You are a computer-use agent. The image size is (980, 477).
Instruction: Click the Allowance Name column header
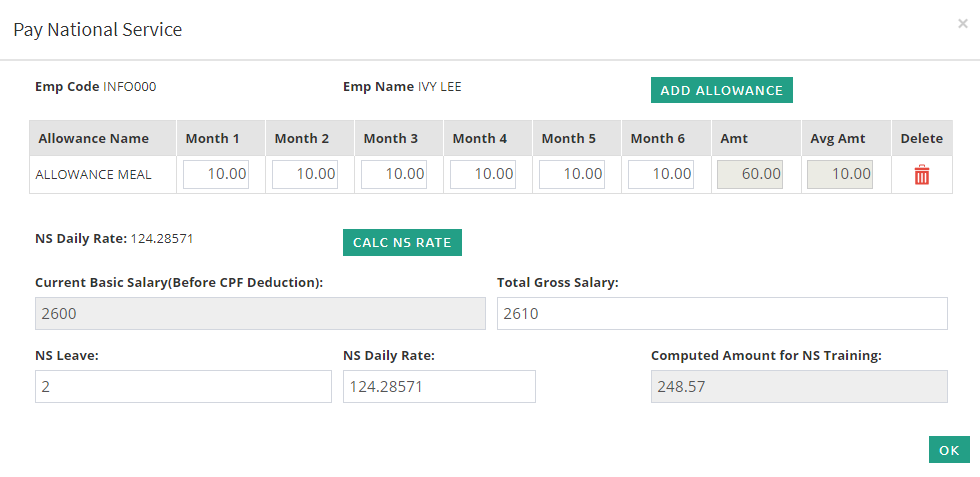point(93,139)
